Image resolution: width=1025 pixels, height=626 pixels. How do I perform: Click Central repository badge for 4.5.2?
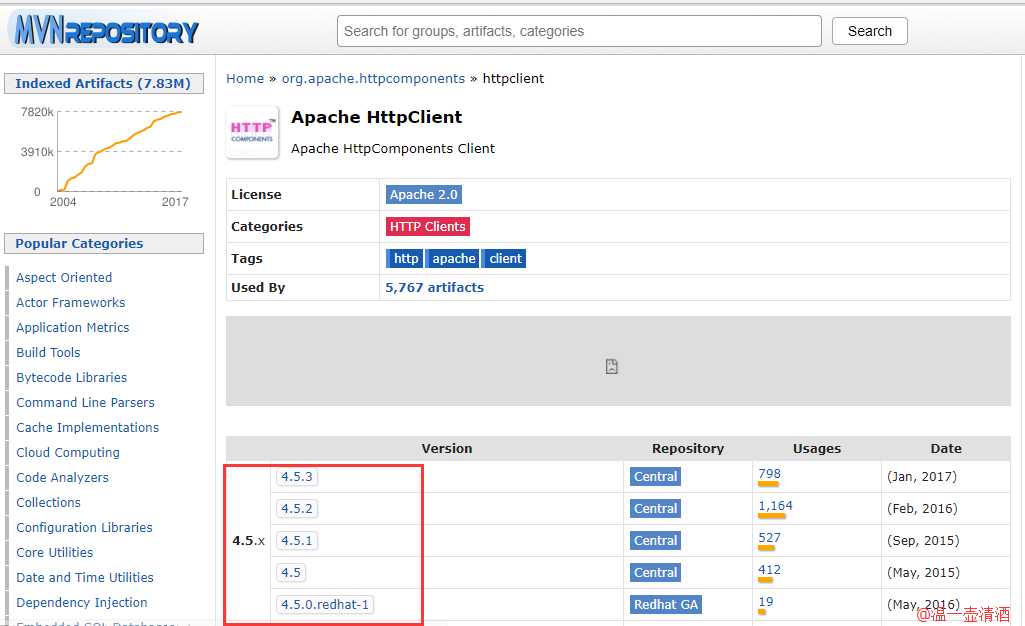pyautogui.click(x=656, y=508)
